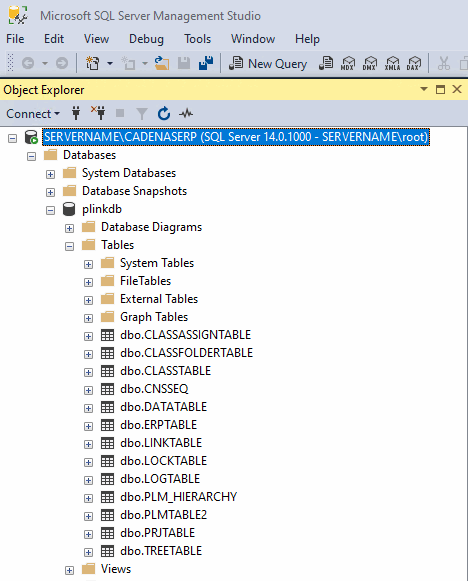The width and height of the screenshot is (468, 581).
Task: Expand the System Tables folder
Action: (88, 264)
